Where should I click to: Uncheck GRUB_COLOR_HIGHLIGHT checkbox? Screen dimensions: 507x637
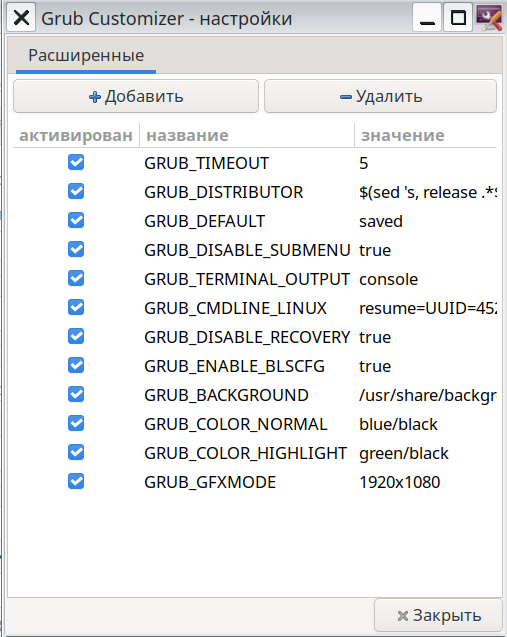pyautogui.click(x=76, y=453)
